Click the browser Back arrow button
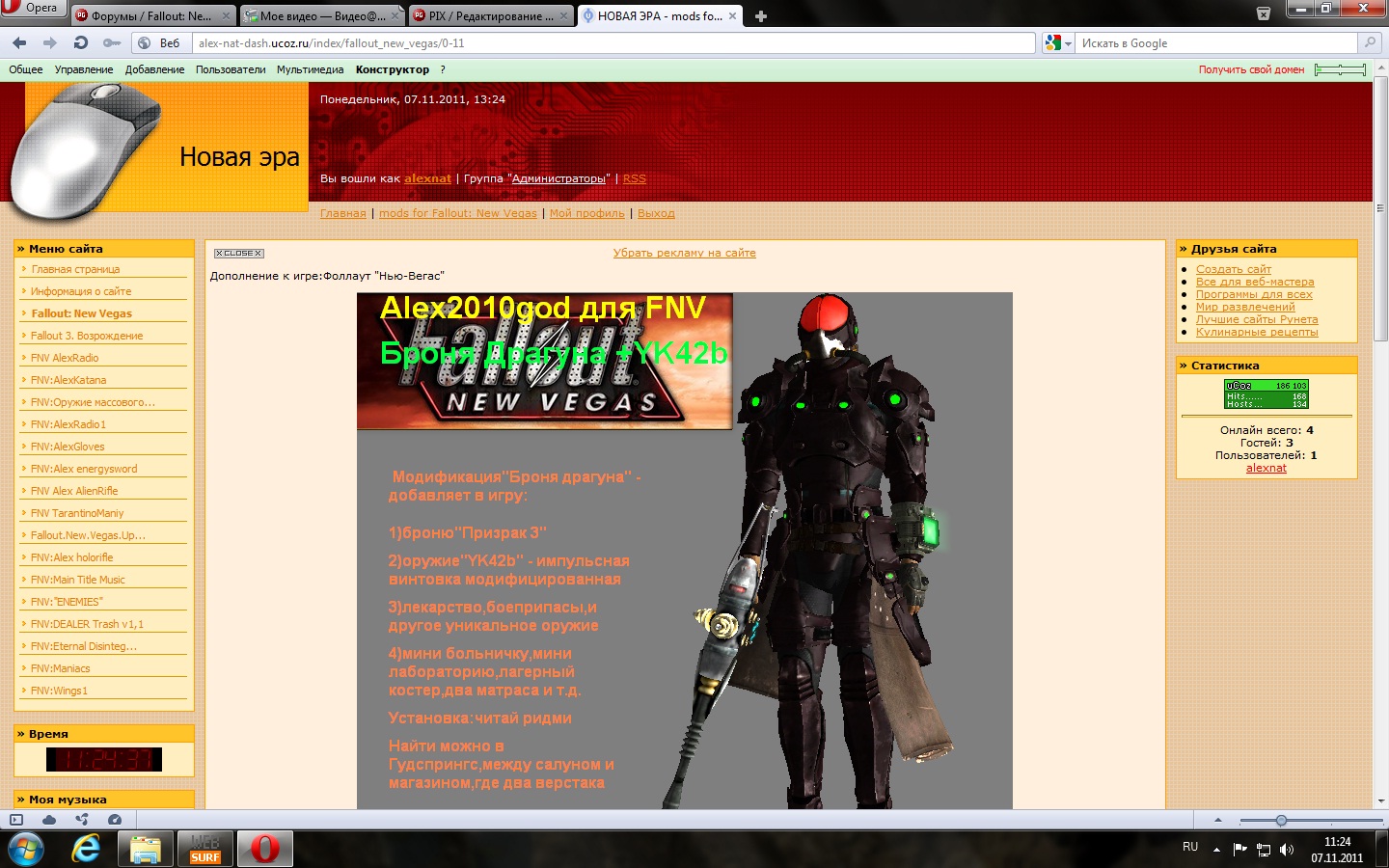Viewport: 1389px width, 868px height. click(19, 42)
